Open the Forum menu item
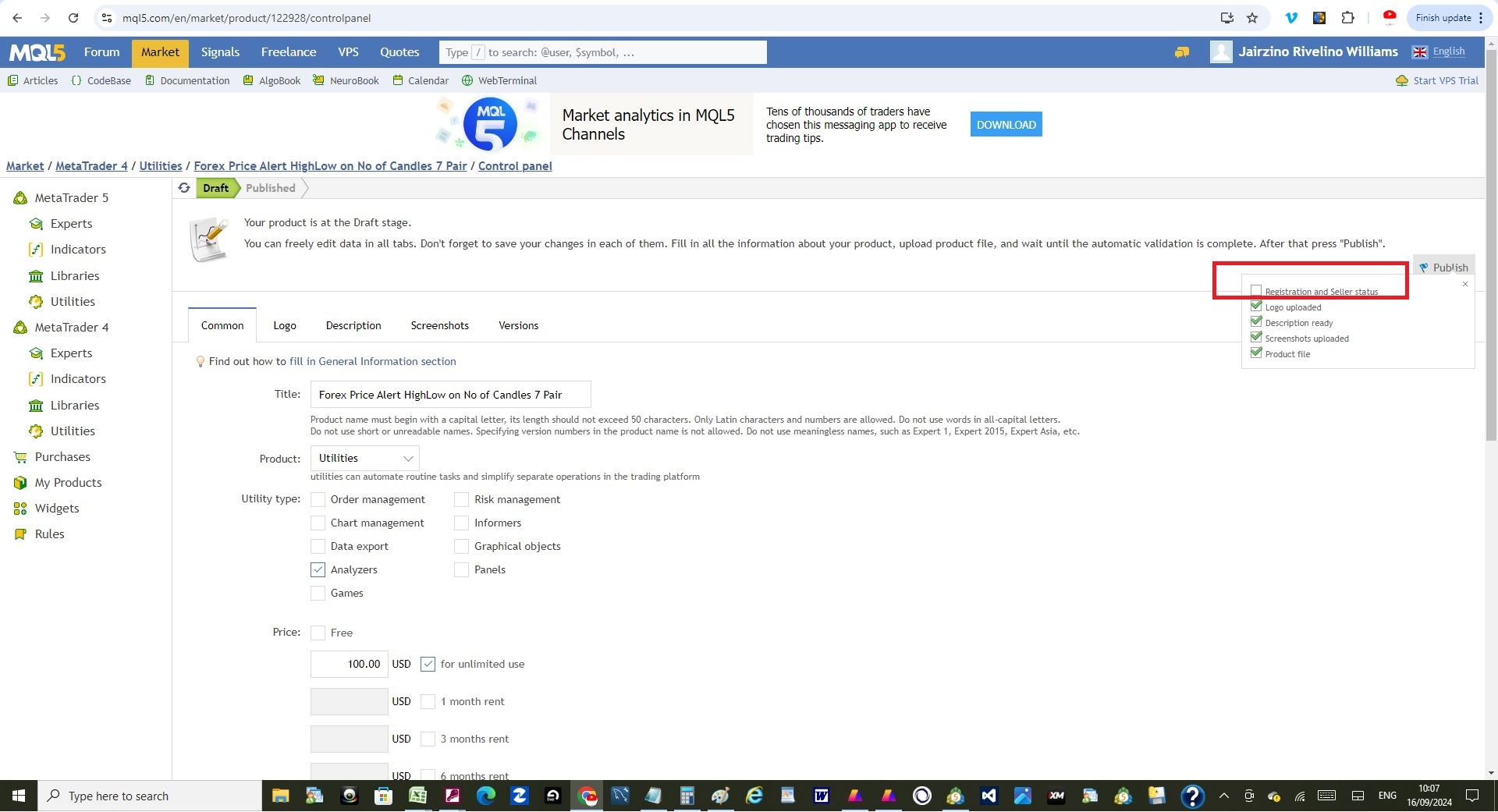Screen dimensions: 1498x812 coord(102,52)
